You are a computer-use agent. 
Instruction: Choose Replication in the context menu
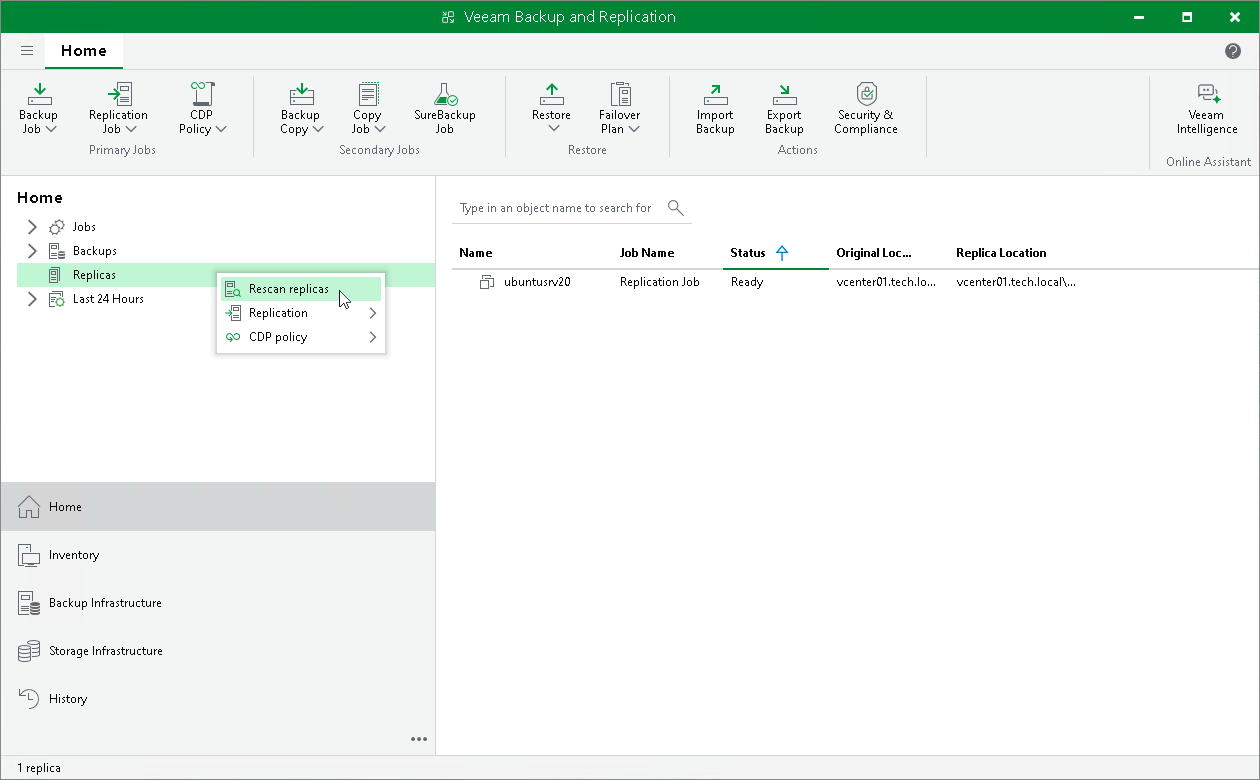[301, 313]
